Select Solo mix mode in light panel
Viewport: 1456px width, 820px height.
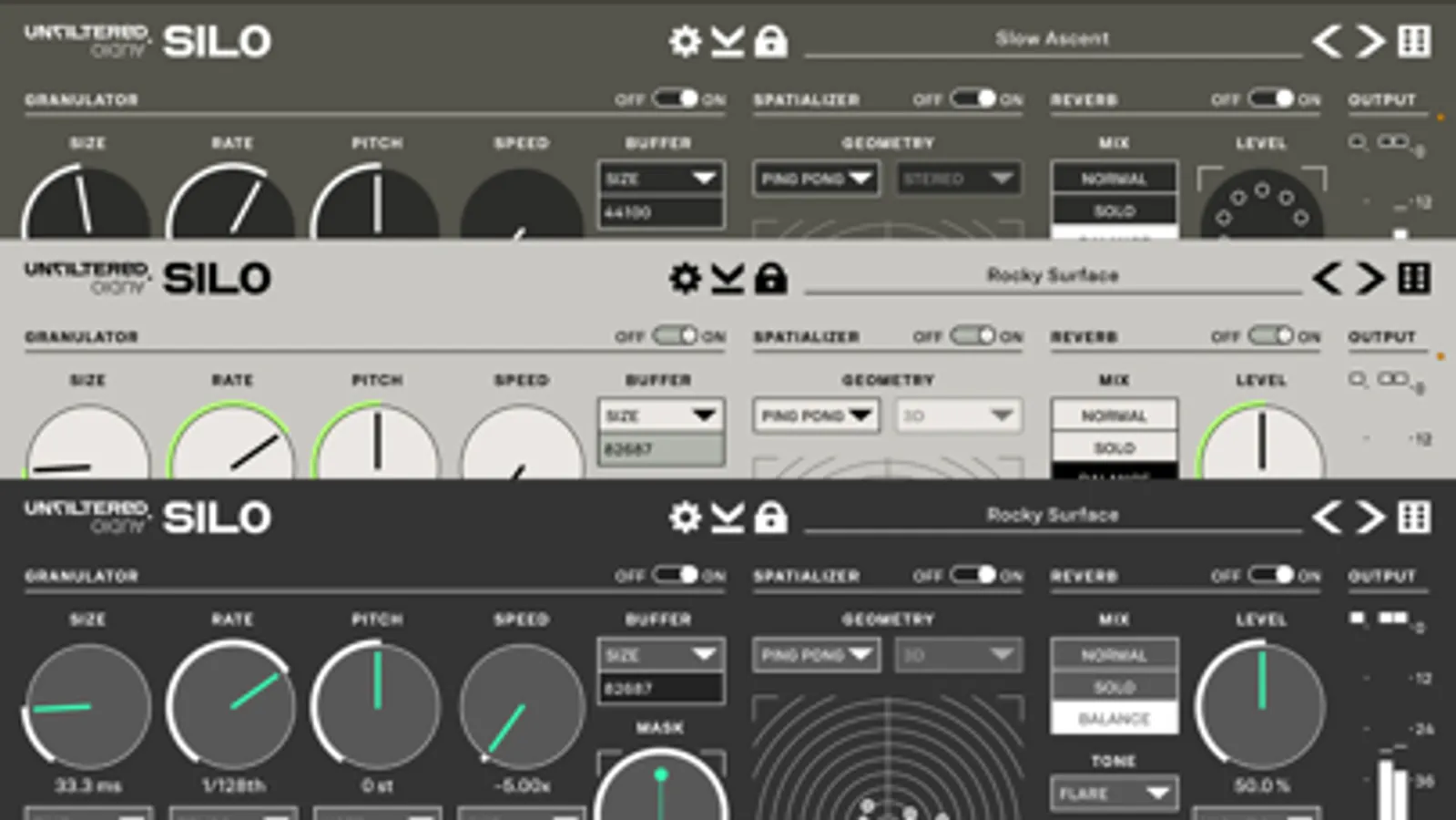tap(1115, 447)
